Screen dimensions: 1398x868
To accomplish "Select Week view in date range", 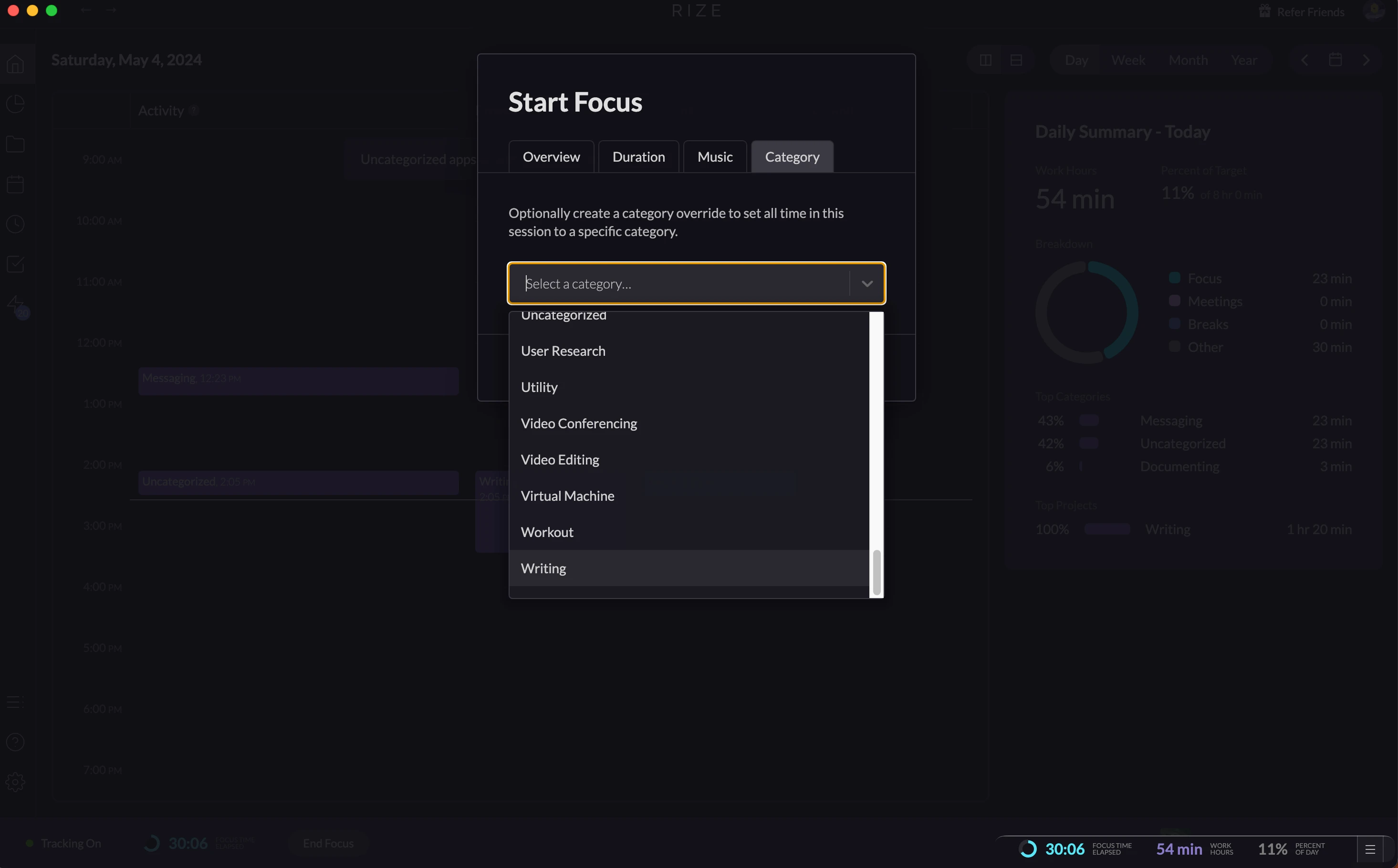I will point(1127,60).
